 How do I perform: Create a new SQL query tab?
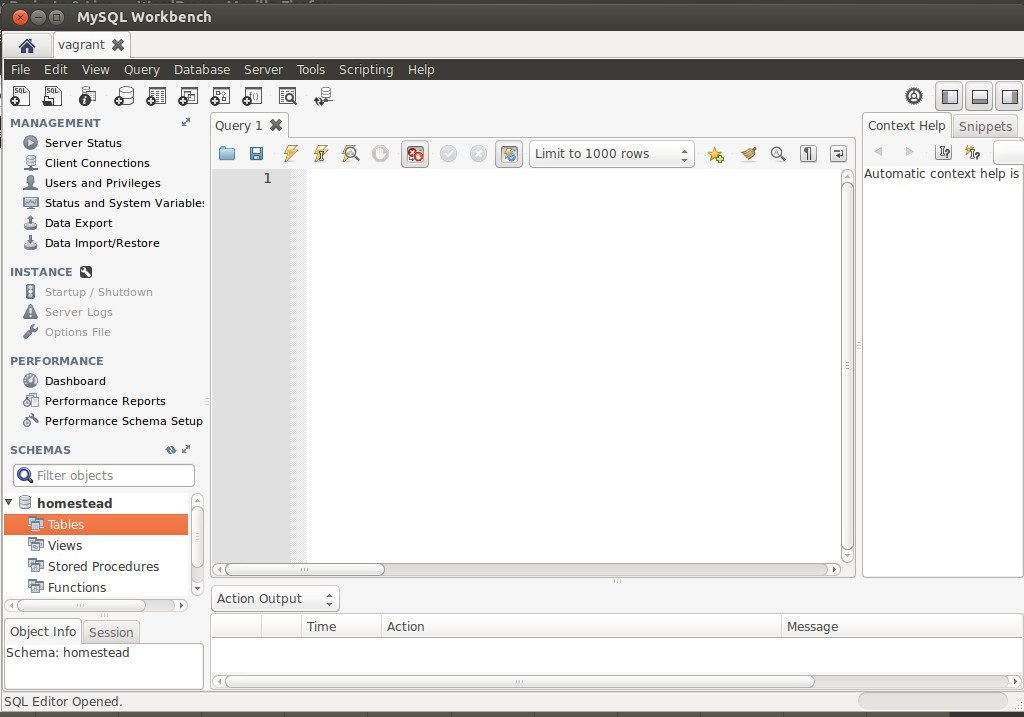(x=20, y=96)
